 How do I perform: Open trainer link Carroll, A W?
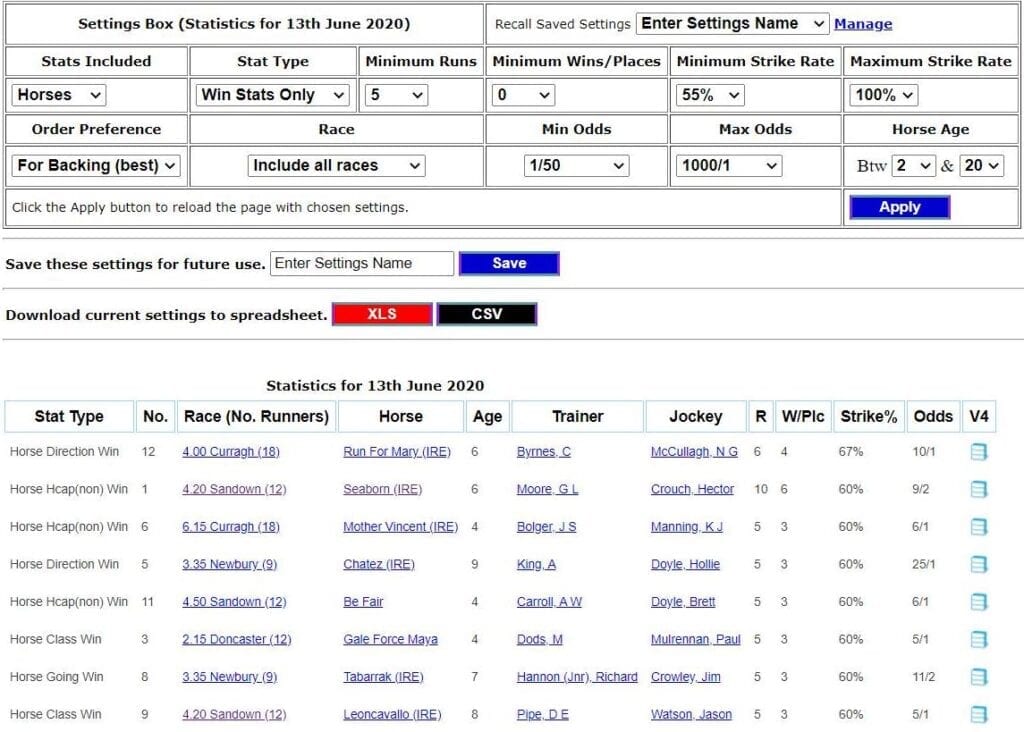coord(549,602)
